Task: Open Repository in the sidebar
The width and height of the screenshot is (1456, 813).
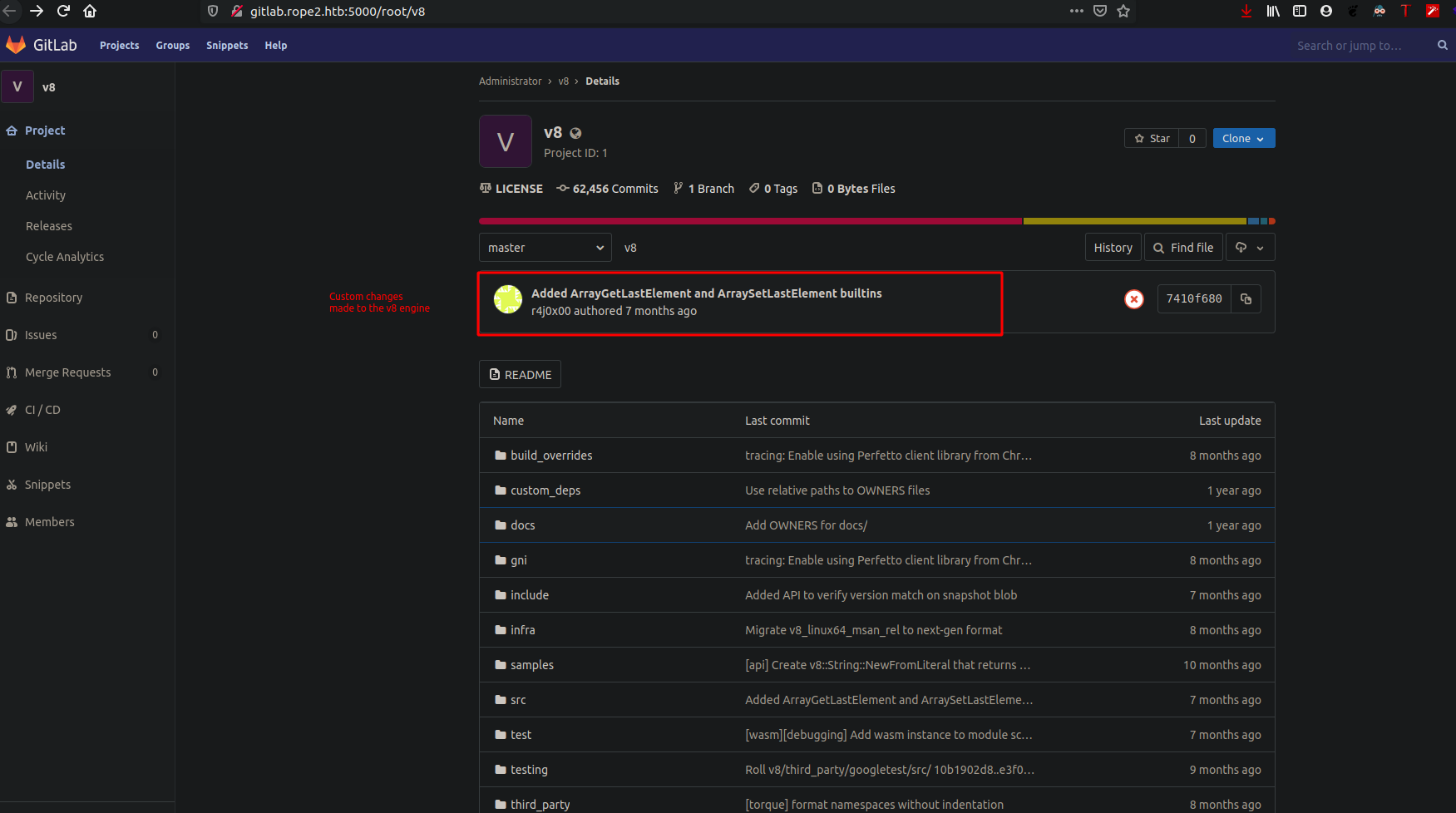Action: pos(53,298)
